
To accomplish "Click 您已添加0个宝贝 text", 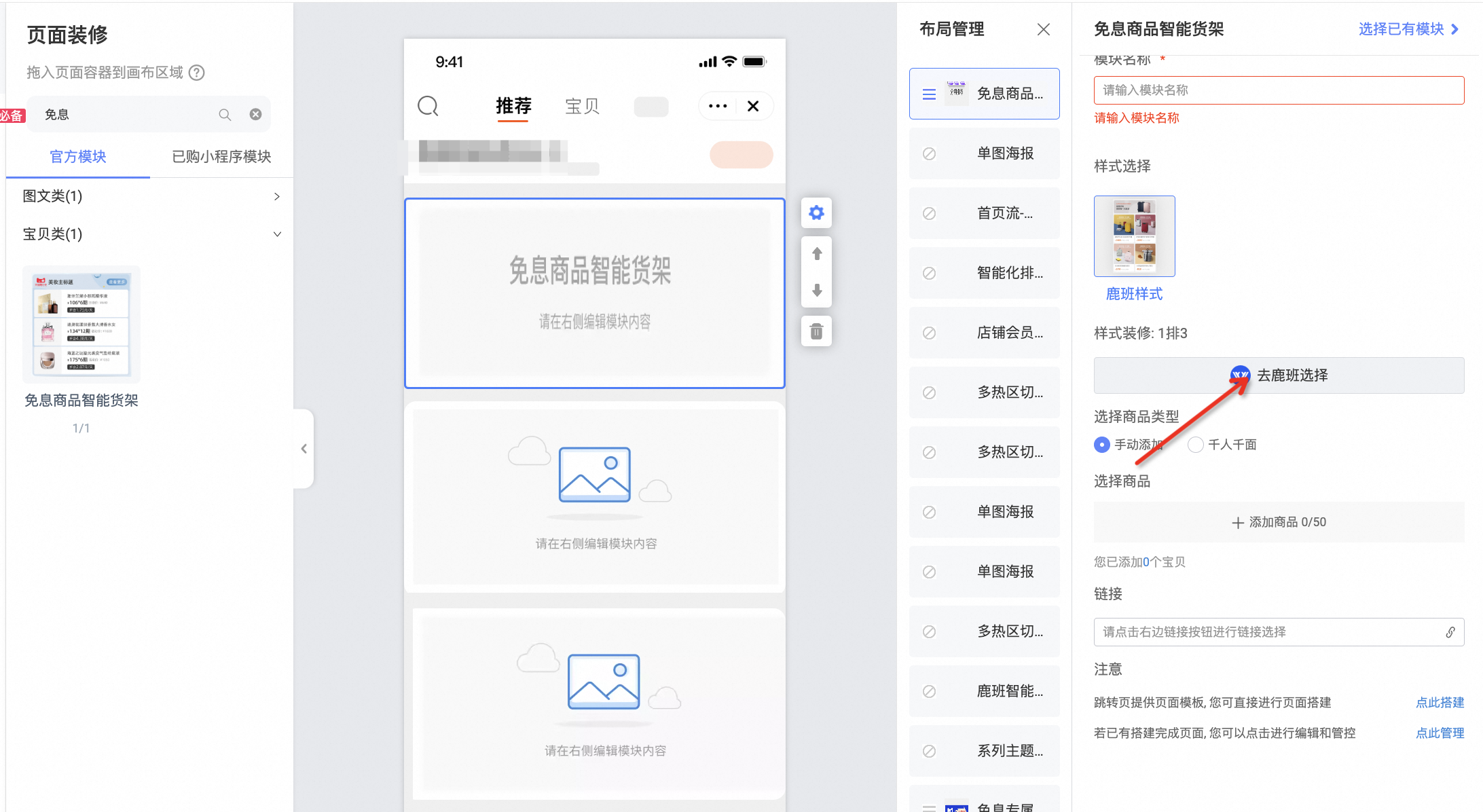I will click(x=1139, y=562).
